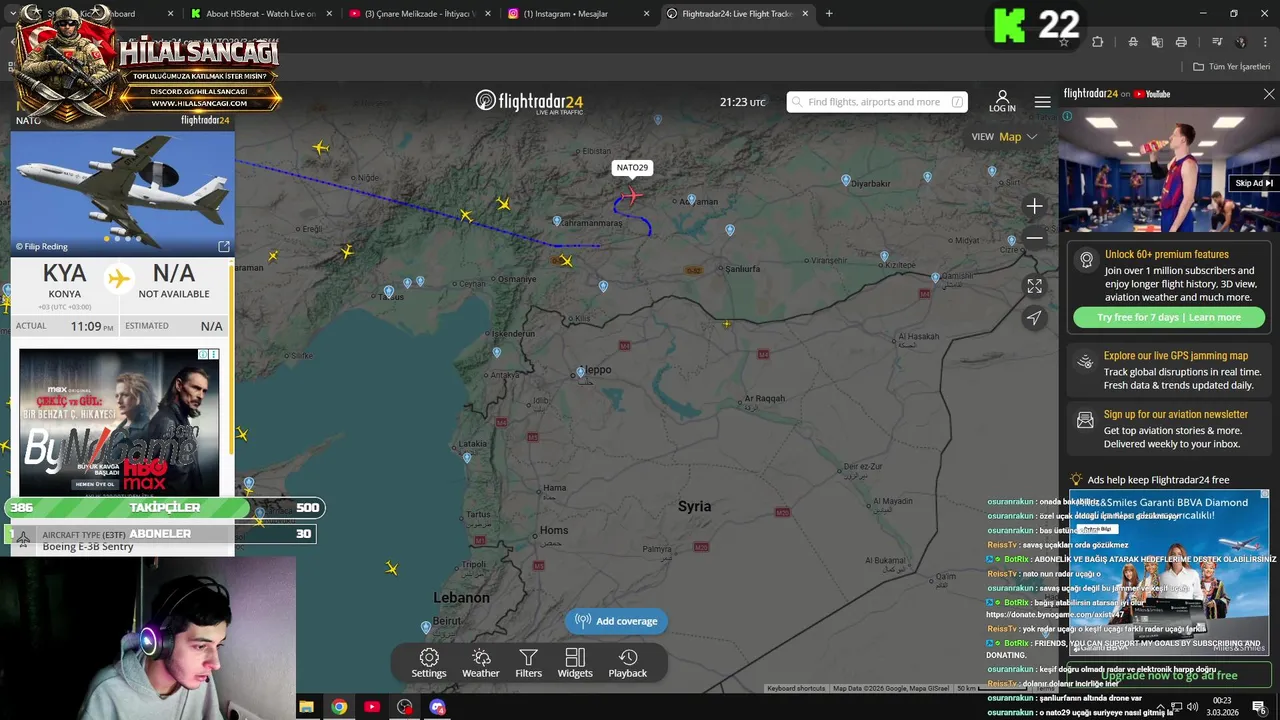
Task: Open the Flightradar24 Settings gear
Action: tap(429, 662)
